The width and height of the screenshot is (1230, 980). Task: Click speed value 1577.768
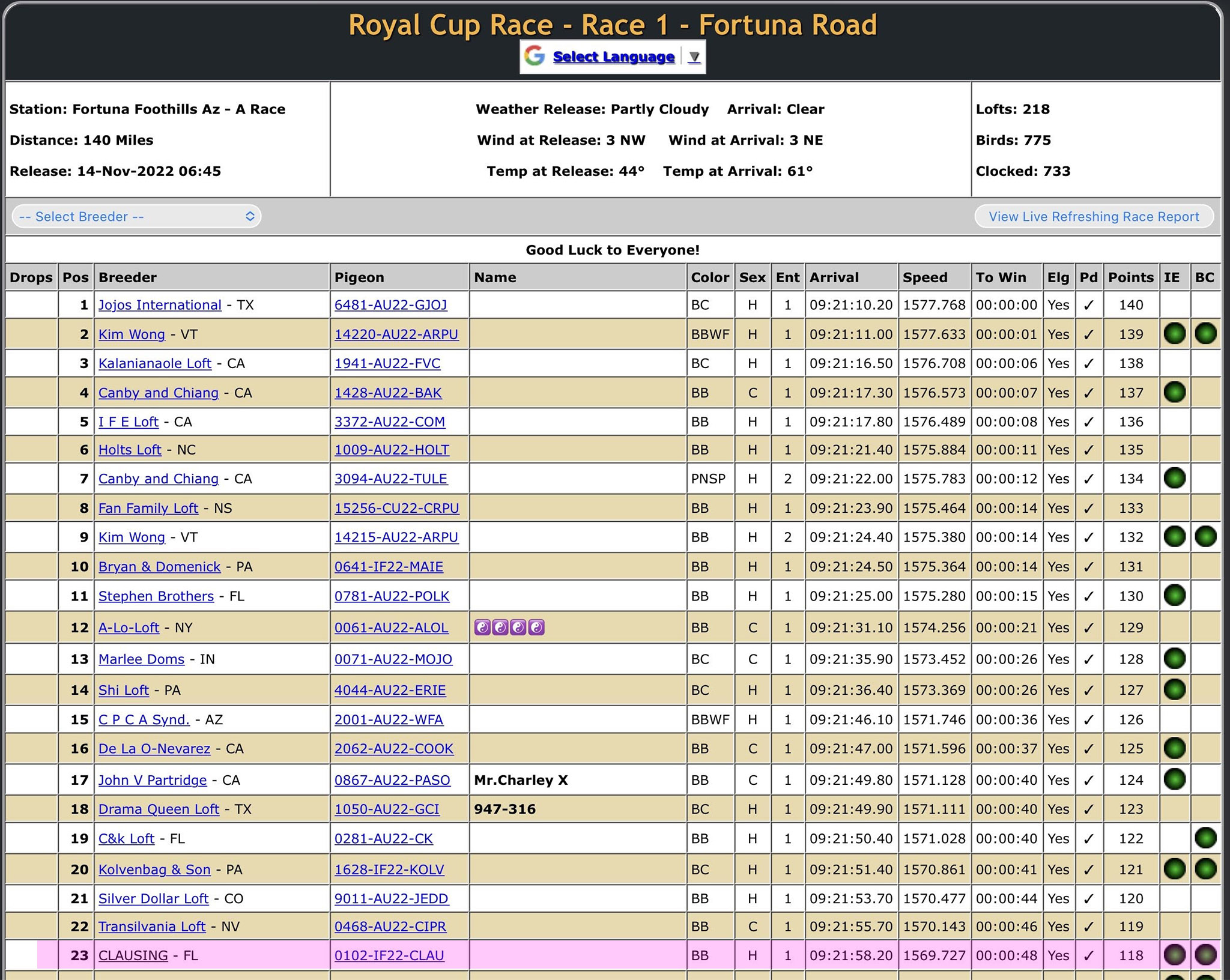pyautogui.click(x=934, y=305)
